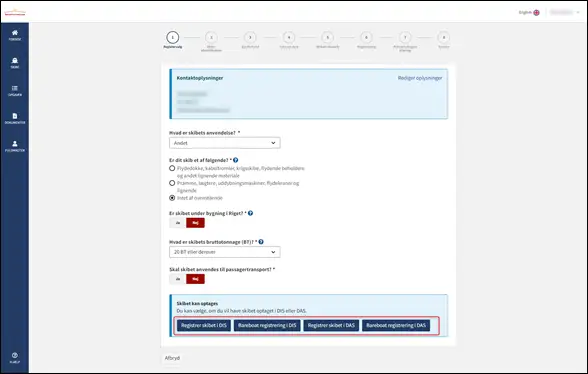Image resolution: width=588 pixels, height=374 pixels.
Task: Click 'Bareboat registrering i DAS' button
Action: (396, 325)
